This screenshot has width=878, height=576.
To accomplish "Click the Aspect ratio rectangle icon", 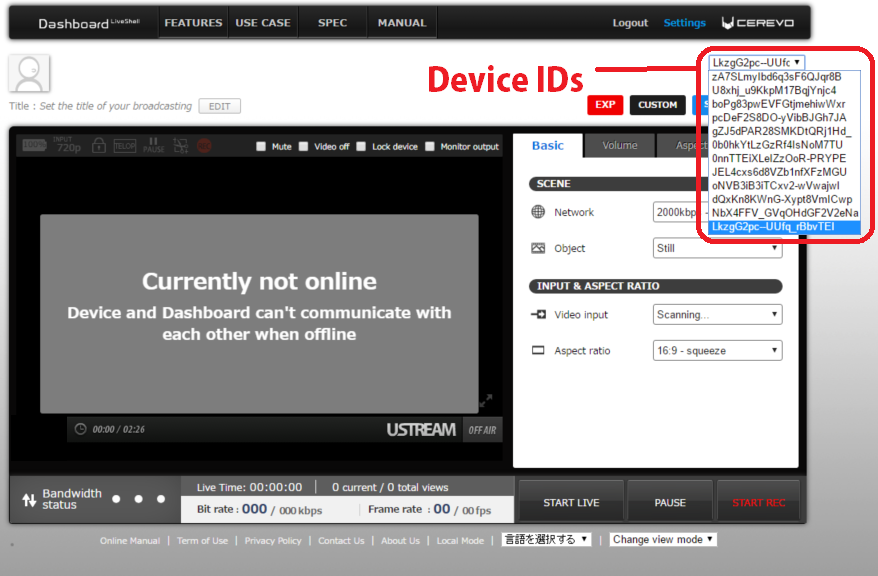I will [x=538, y=350].
